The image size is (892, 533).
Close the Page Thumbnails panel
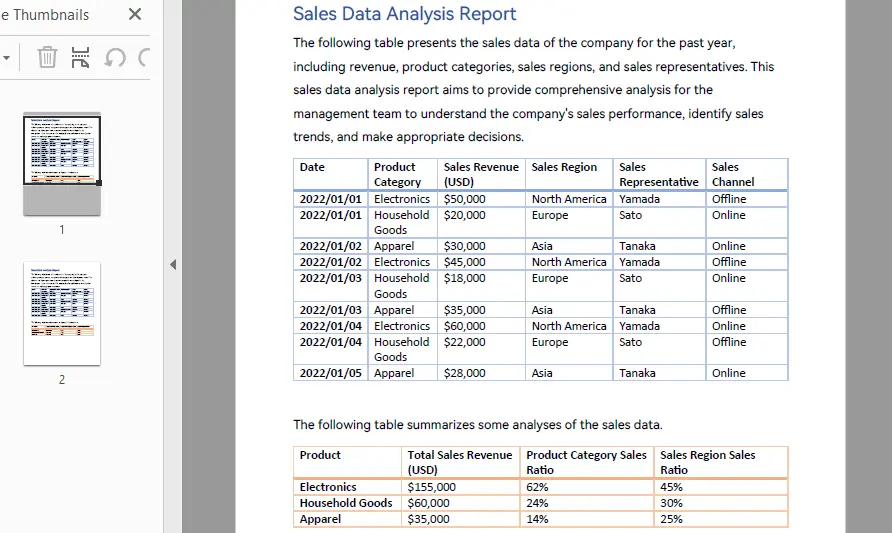[x=135, y=15]
